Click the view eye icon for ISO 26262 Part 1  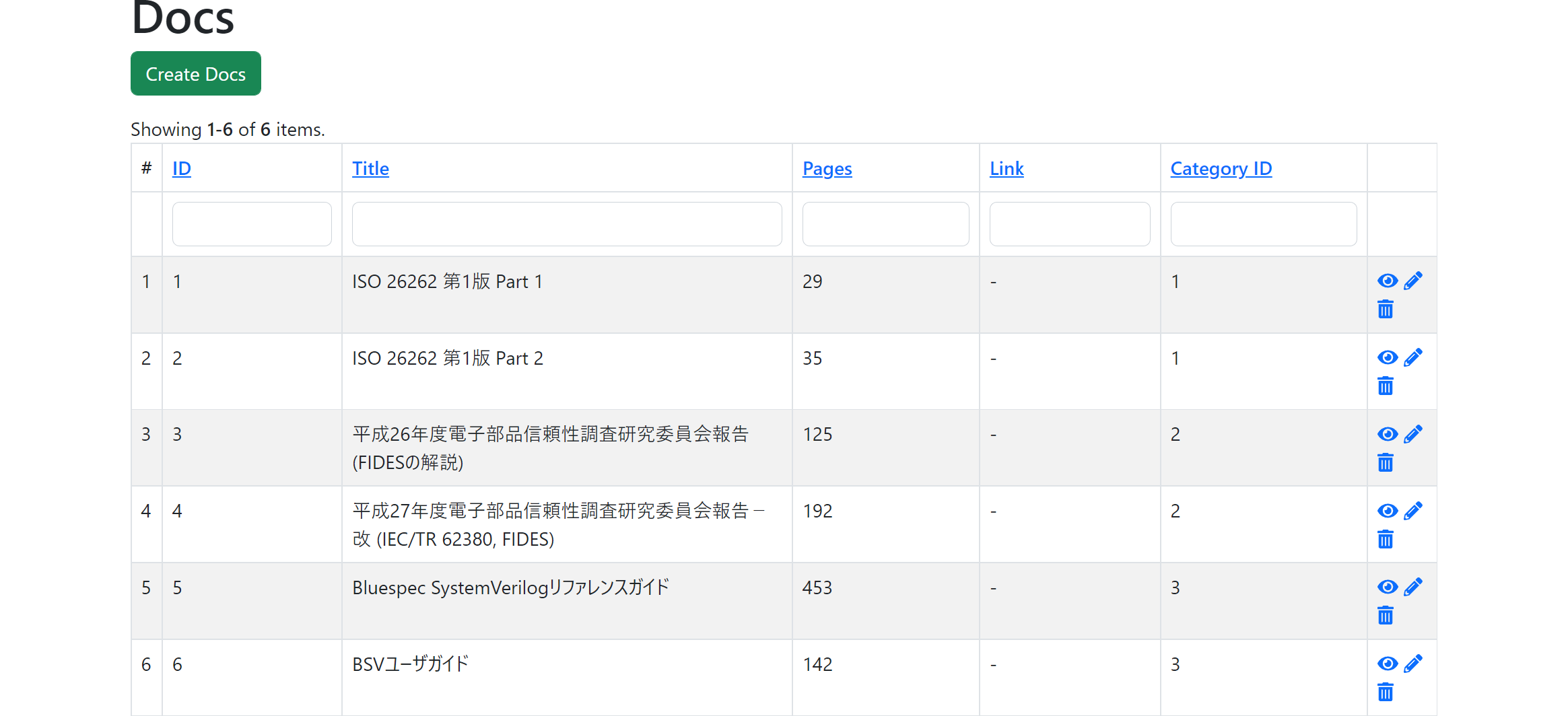pyautogui.click(x=1387, y=281)
